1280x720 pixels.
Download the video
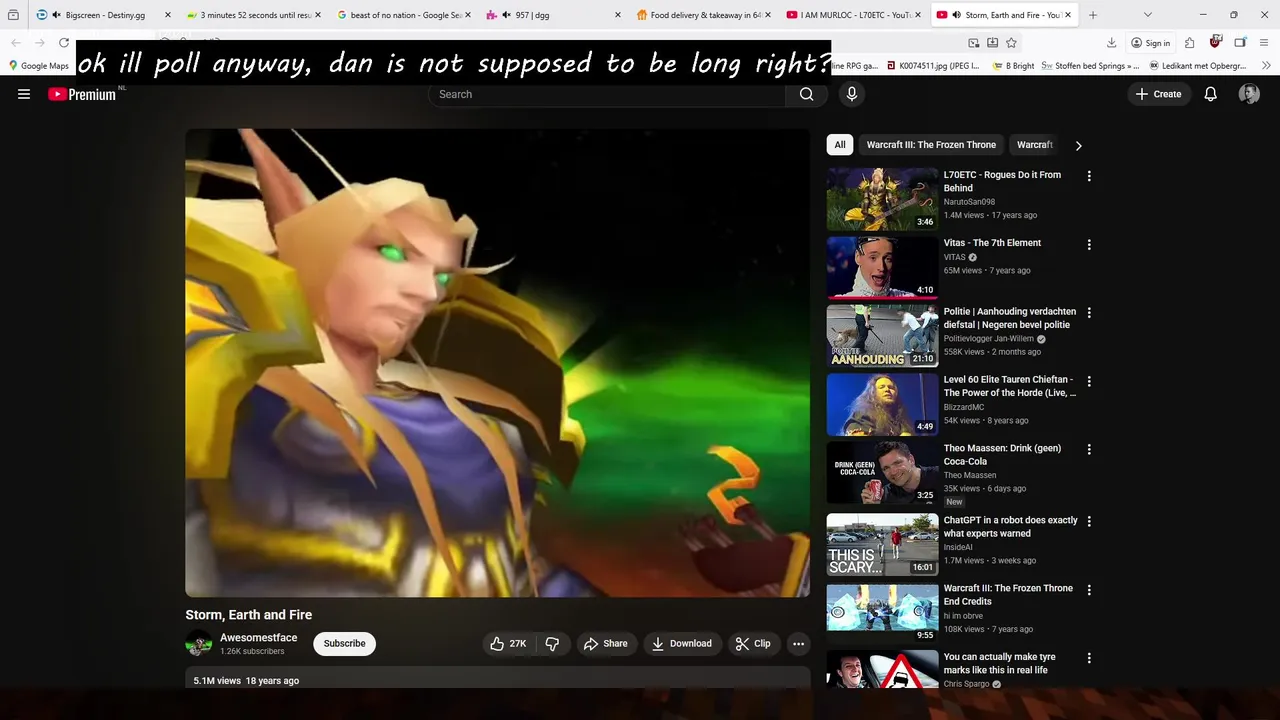[x=682, y=644]
